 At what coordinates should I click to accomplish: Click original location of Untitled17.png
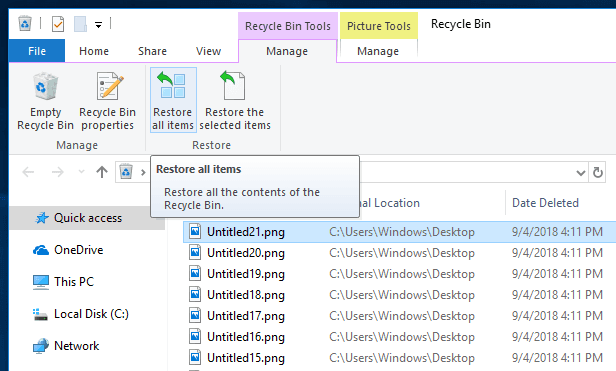(x=402, y=316)
